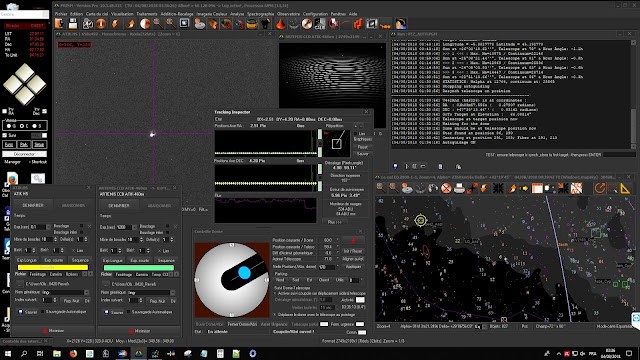
Task: Open Nom générique dropdown in ARTEMIS CCD panel
Action: point(173,292)
